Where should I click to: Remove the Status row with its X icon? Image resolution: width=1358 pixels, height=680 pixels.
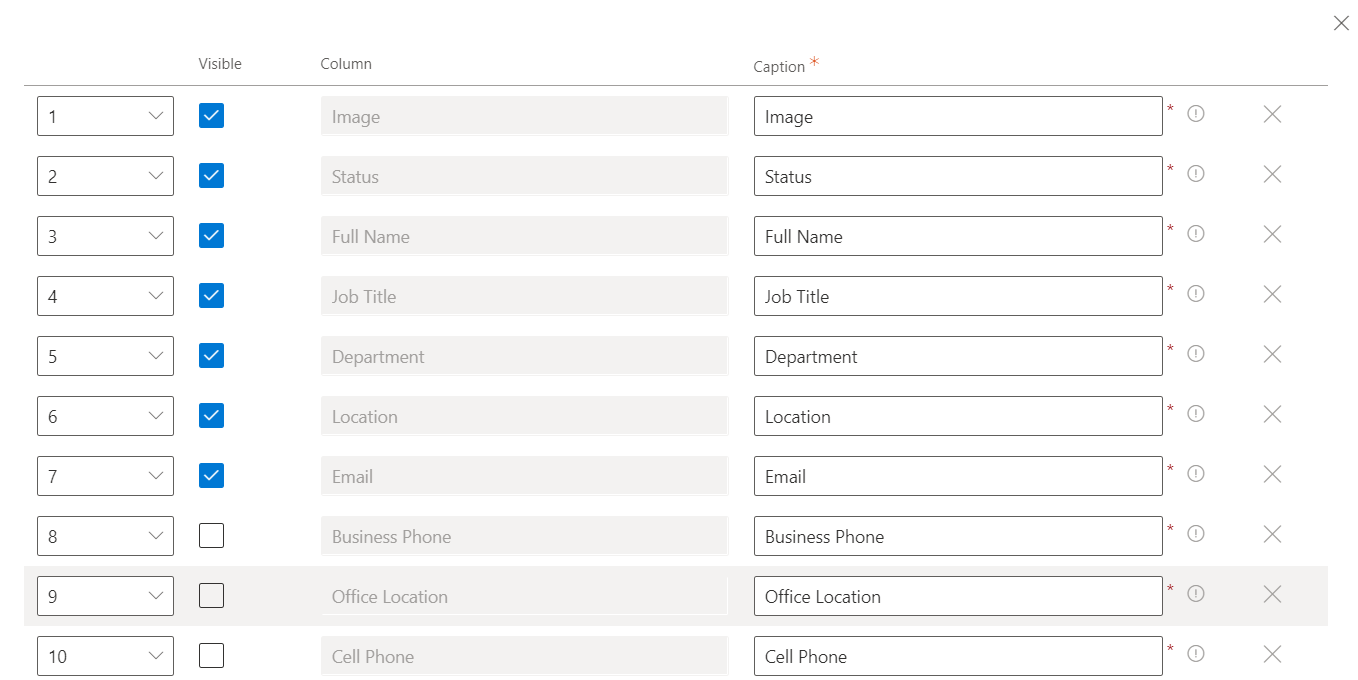coord(1272,174)
